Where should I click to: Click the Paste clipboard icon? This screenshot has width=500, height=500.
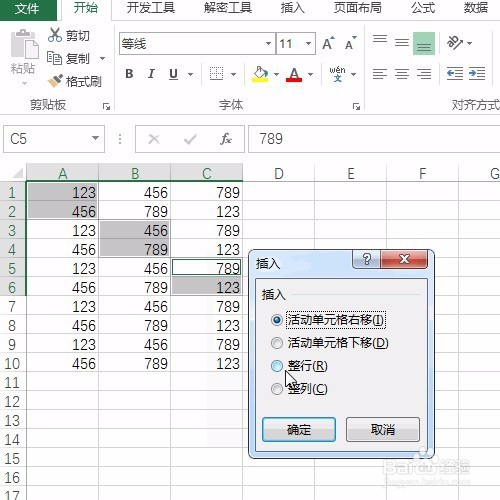pos(24,44)
